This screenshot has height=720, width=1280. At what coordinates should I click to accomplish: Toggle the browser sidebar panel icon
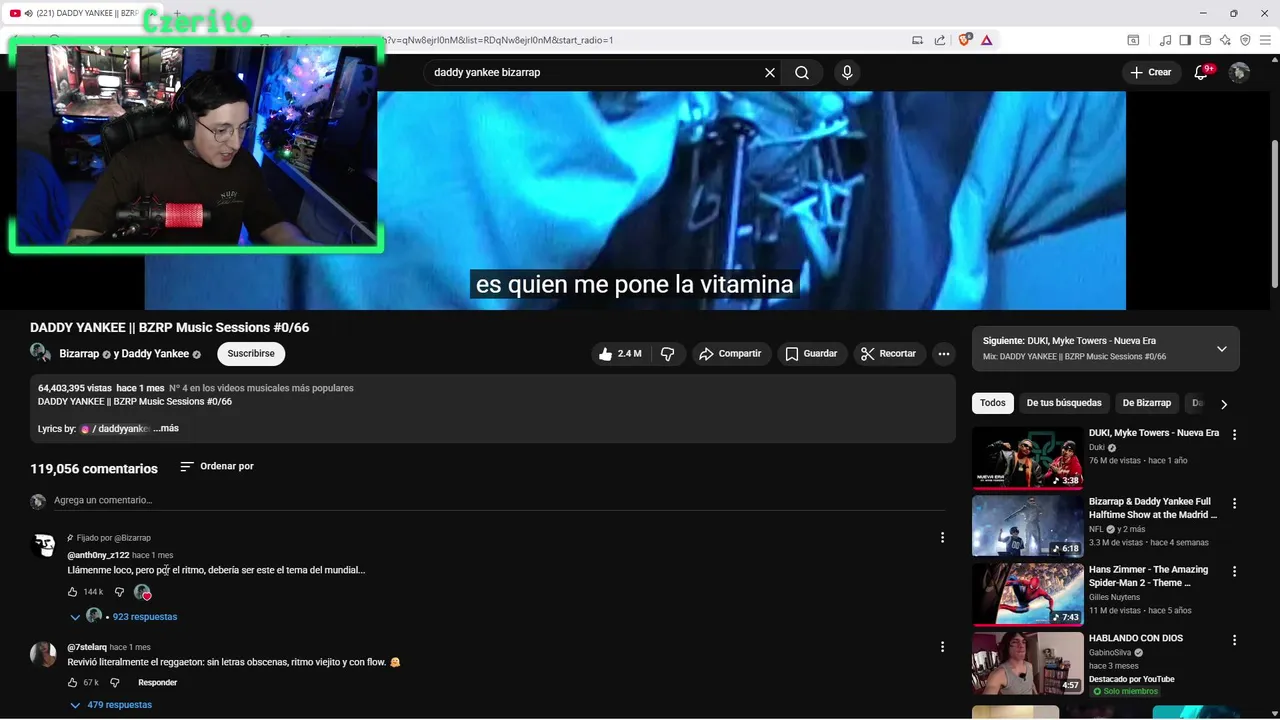click(1185, 40)
